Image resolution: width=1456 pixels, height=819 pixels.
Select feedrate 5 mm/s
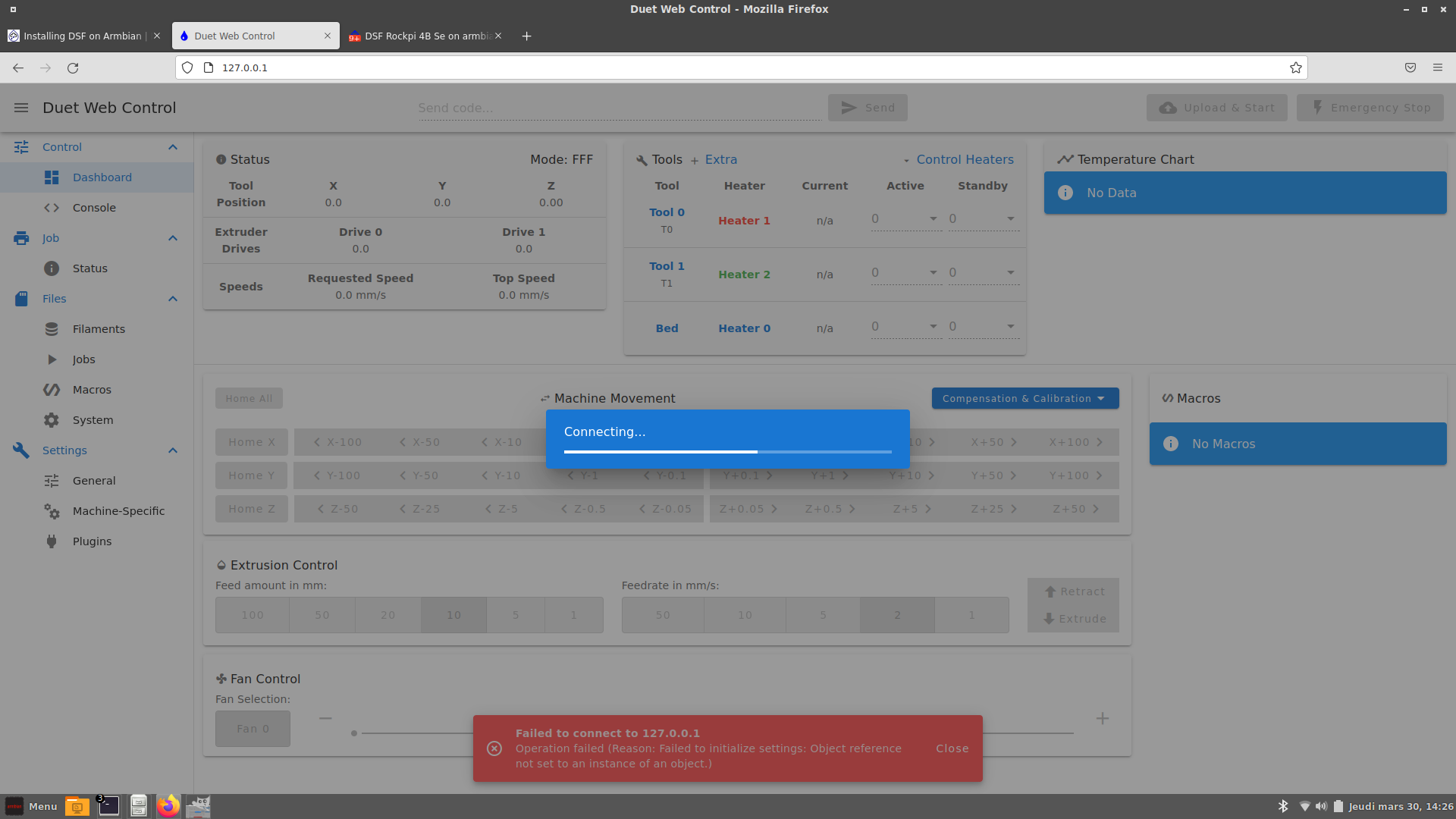click(823, 615)
